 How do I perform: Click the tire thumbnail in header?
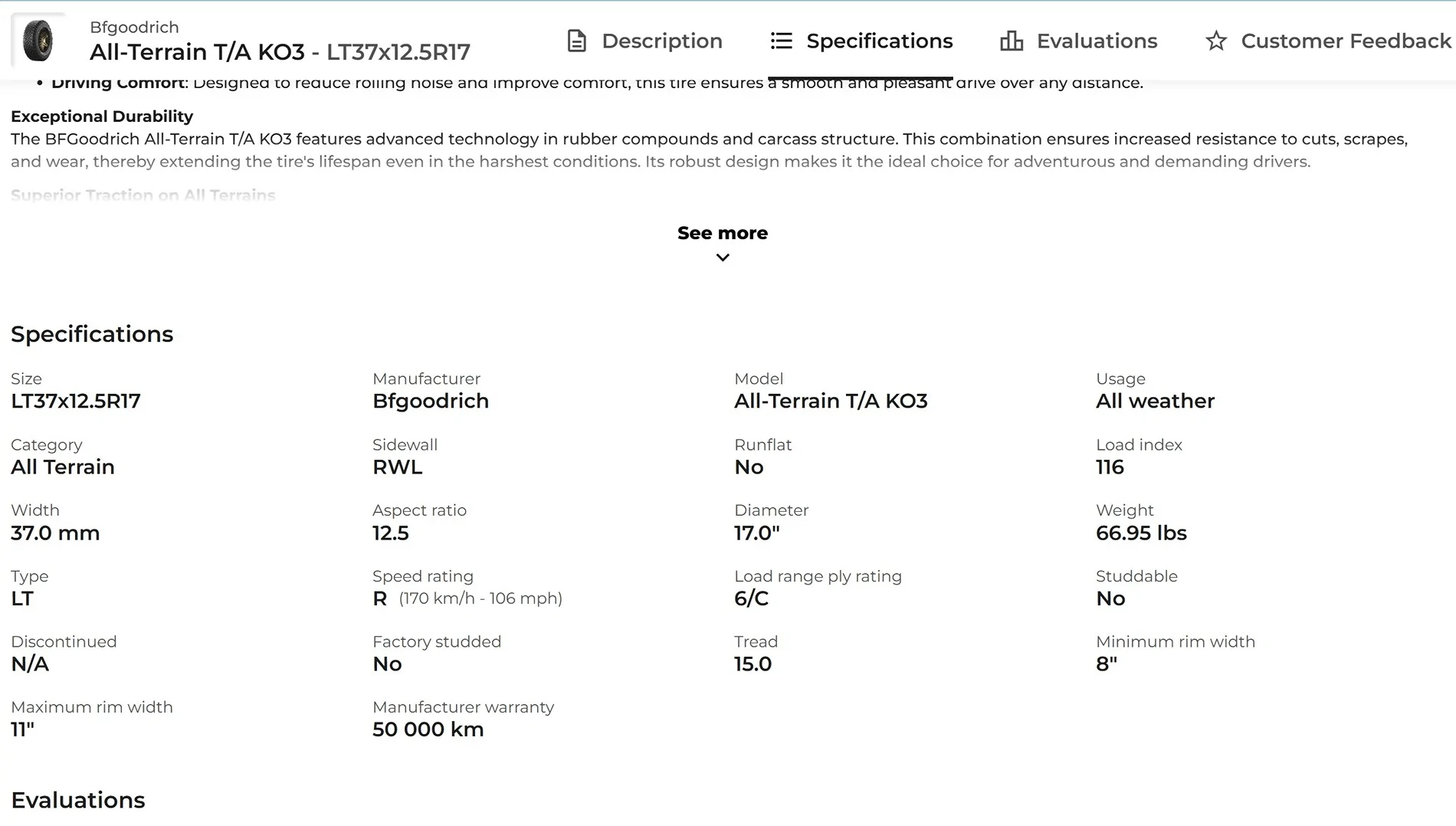(x=38, y=41)
